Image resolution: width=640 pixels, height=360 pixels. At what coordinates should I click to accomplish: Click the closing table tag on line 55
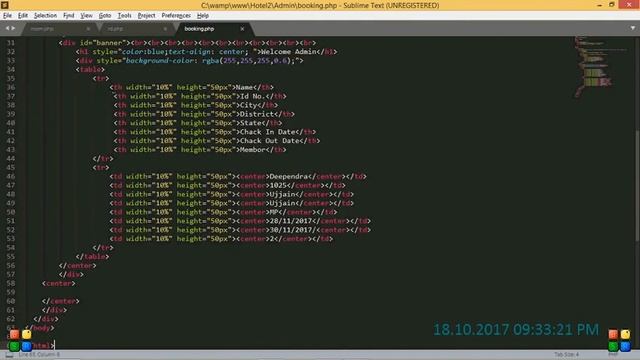coord(92,257)
